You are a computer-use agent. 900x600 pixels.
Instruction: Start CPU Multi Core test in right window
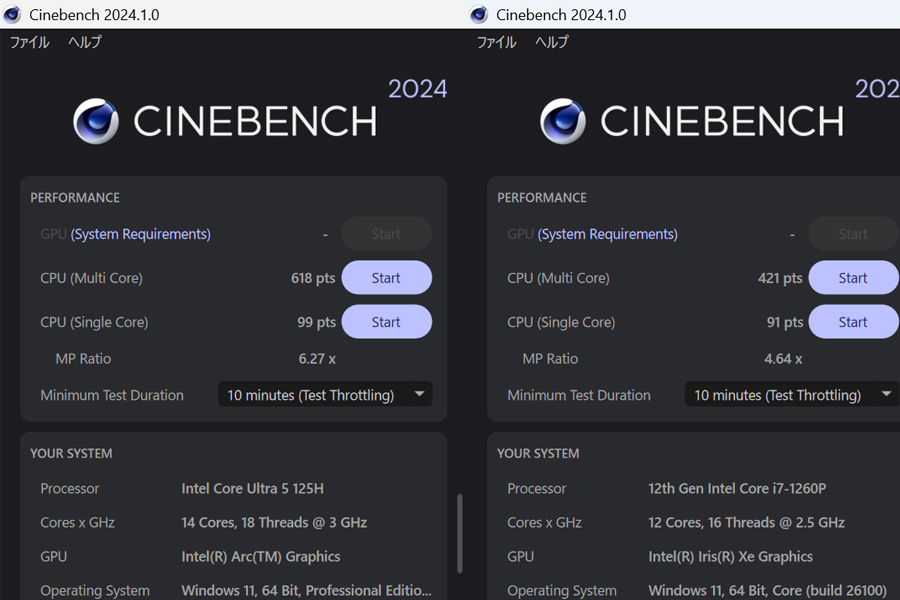[854, 278]
